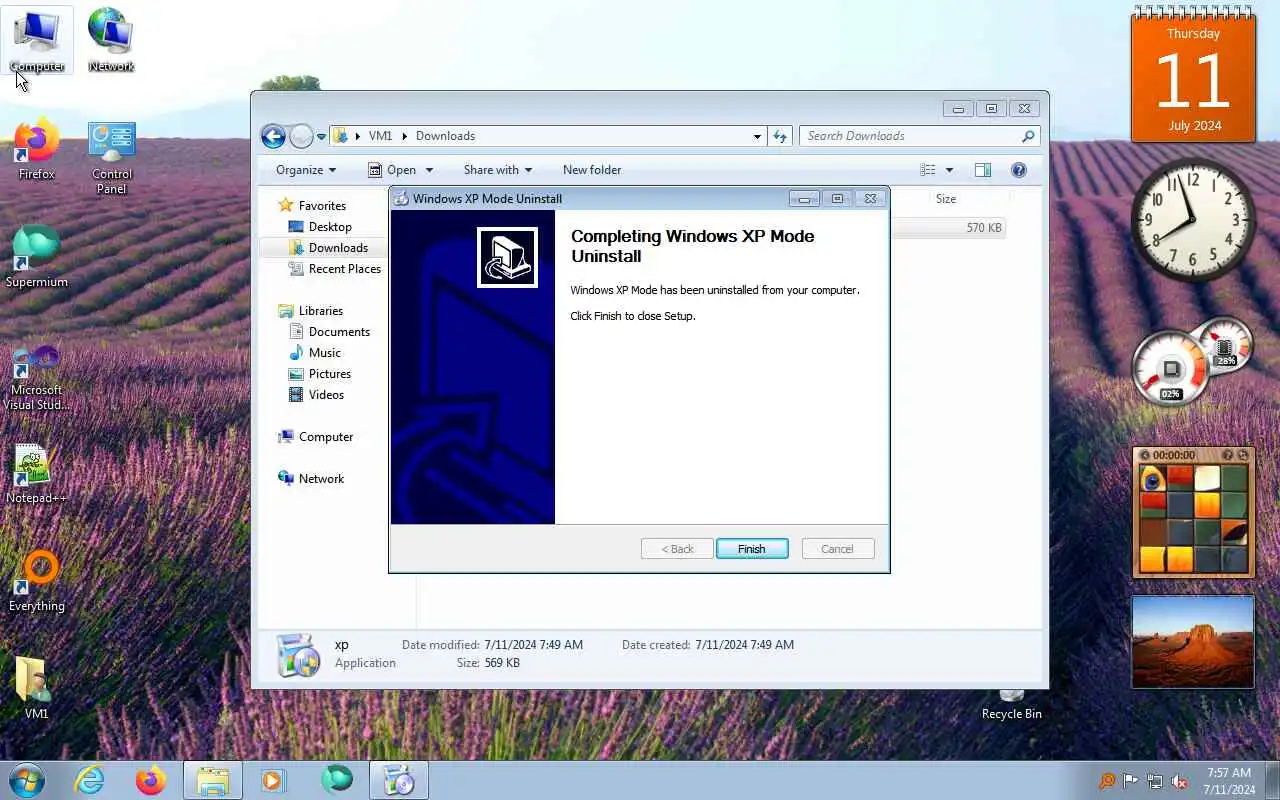Open the Computer desktop icon
The height and width of the screenshot is (800, 1280).
point(37,40)
